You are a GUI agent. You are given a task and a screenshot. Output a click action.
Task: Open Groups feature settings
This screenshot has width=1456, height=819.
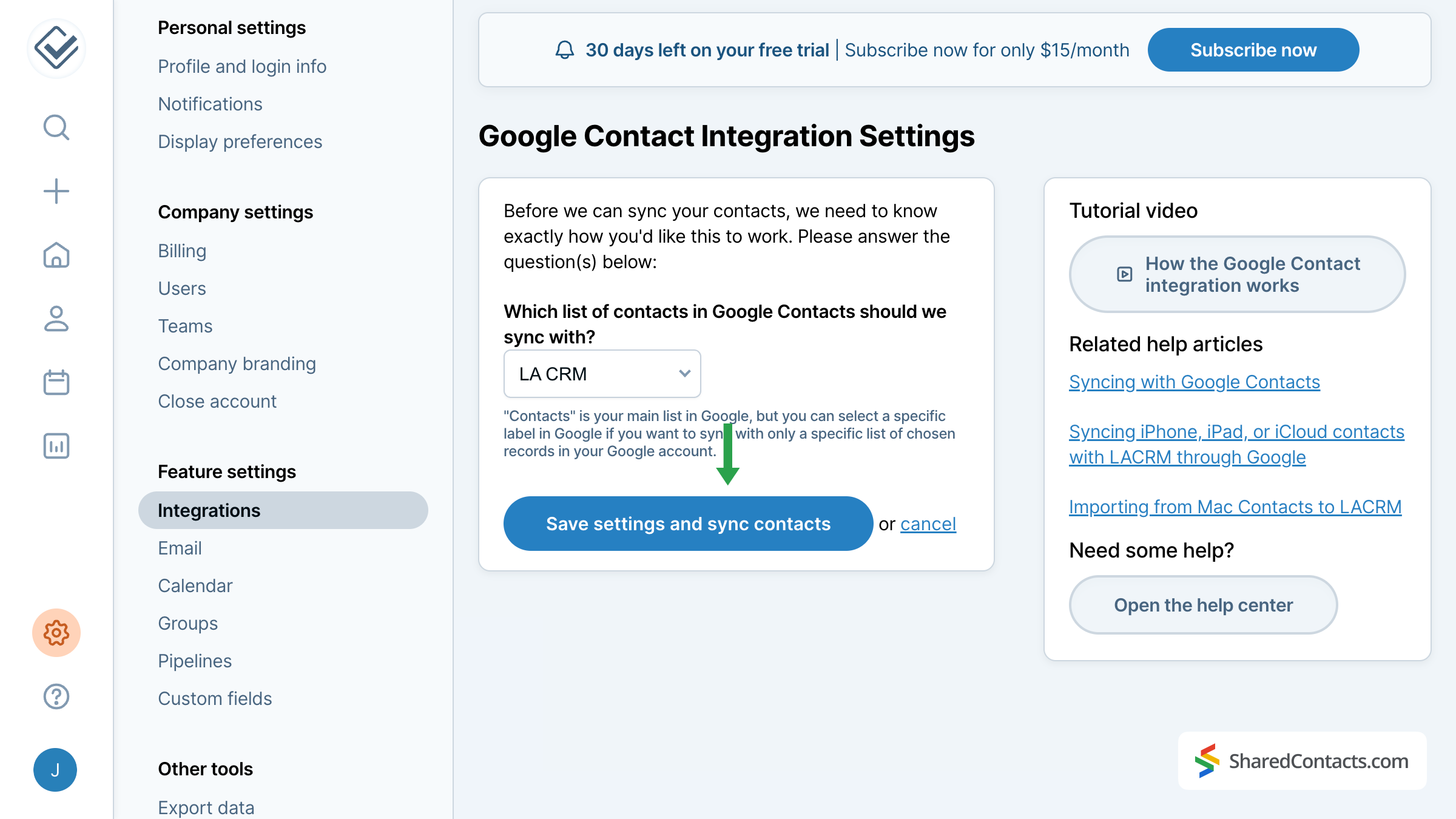(x=187, y=623)
